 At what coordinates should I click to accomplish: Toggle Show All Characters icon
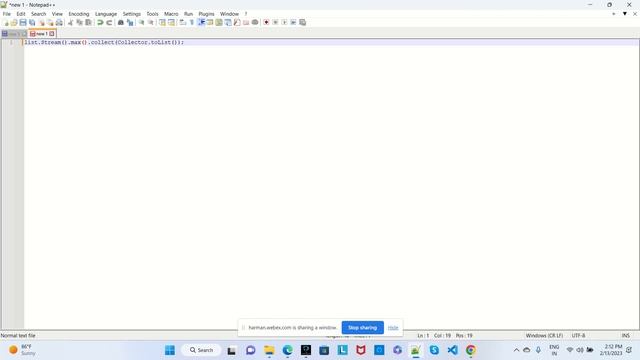tap(191, 22)
